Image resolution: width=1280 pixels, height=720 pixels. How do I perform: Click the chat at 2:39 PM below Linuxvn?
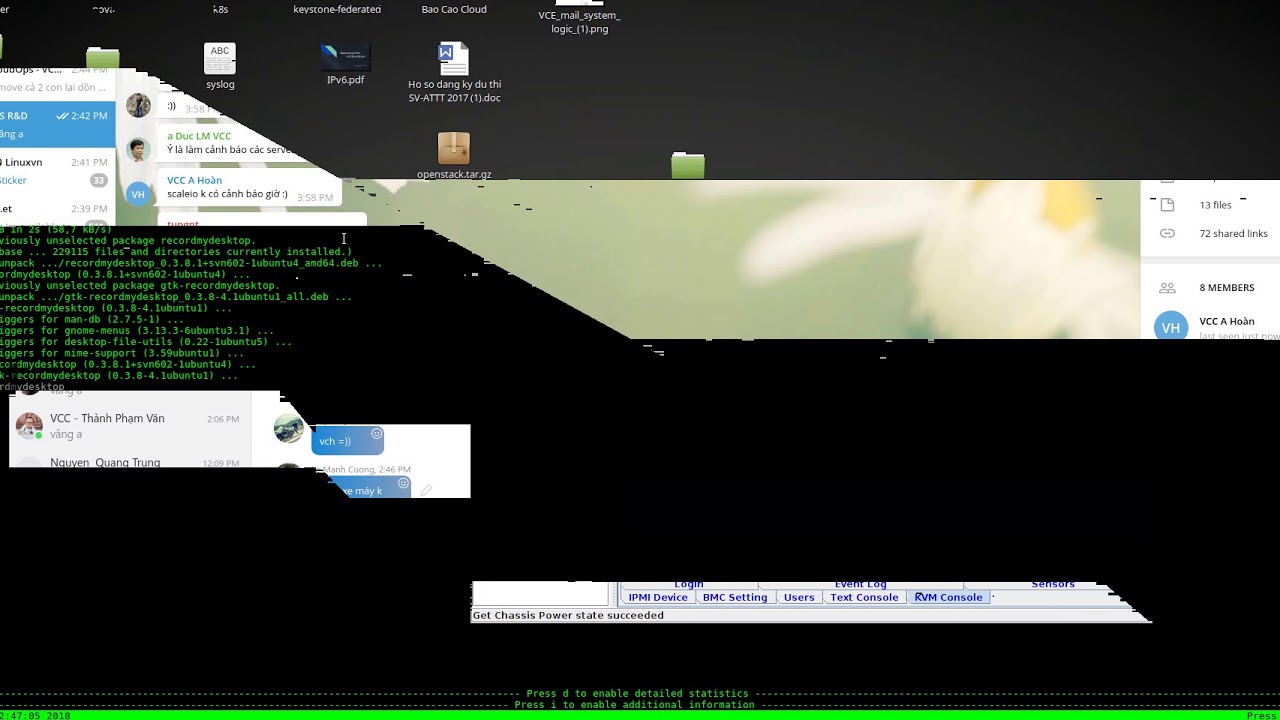(57, 210)
